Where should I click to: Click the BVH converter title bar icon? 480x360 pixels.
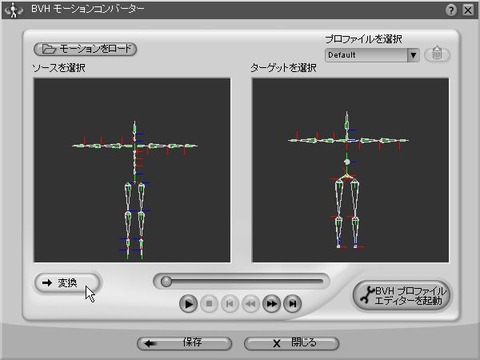coord(14,10)
